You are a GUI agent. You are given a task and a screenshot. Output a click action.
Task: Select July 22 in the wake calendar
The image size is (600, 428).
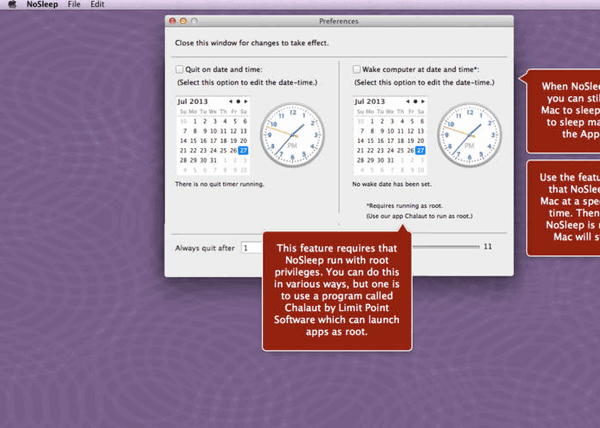[x=371, y=150]
